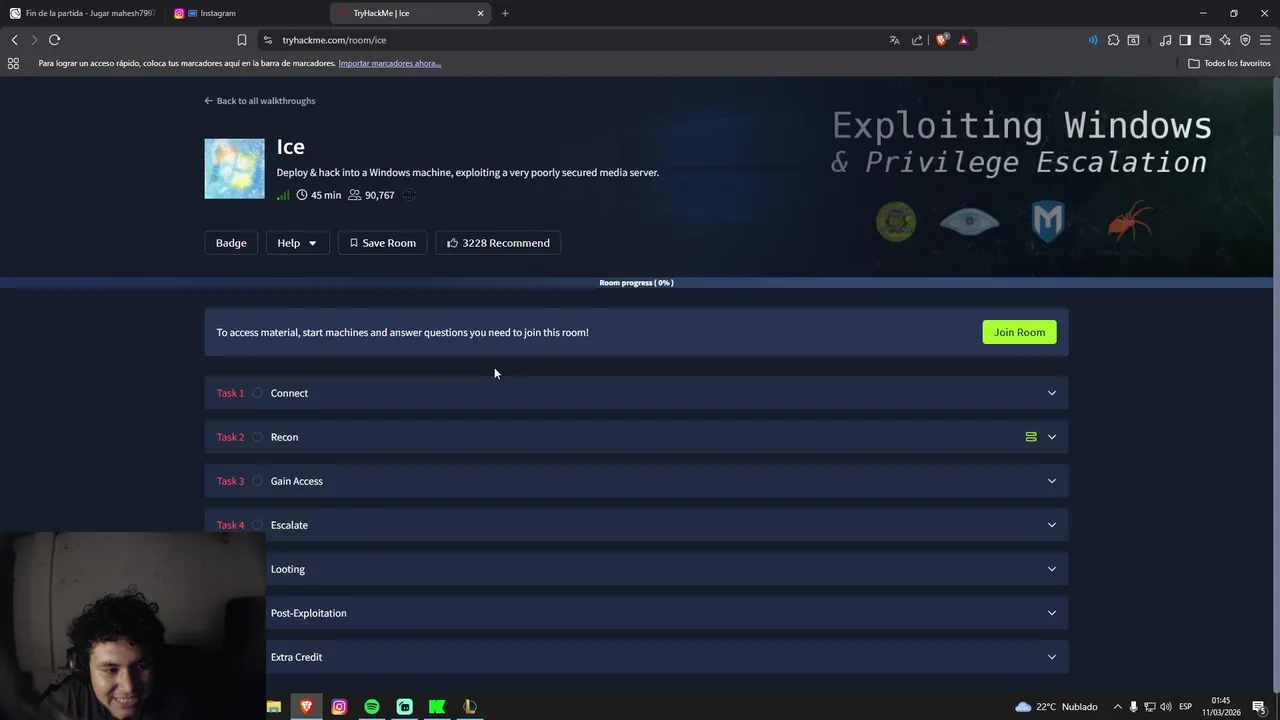Screen dimensions: 1280x720
Task: Click the Task 1 completion circle
Action: [257, 393]
